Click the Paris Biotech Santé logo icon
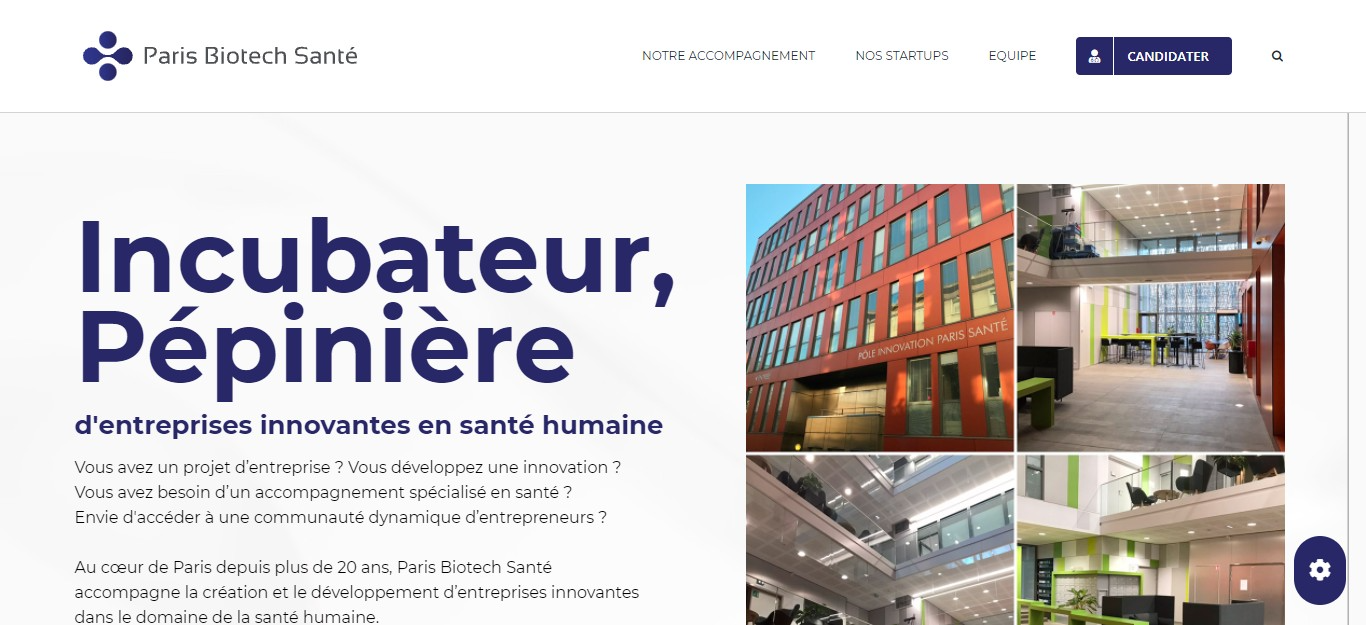Screen dimensions: 1366x625 coord(108,56)
